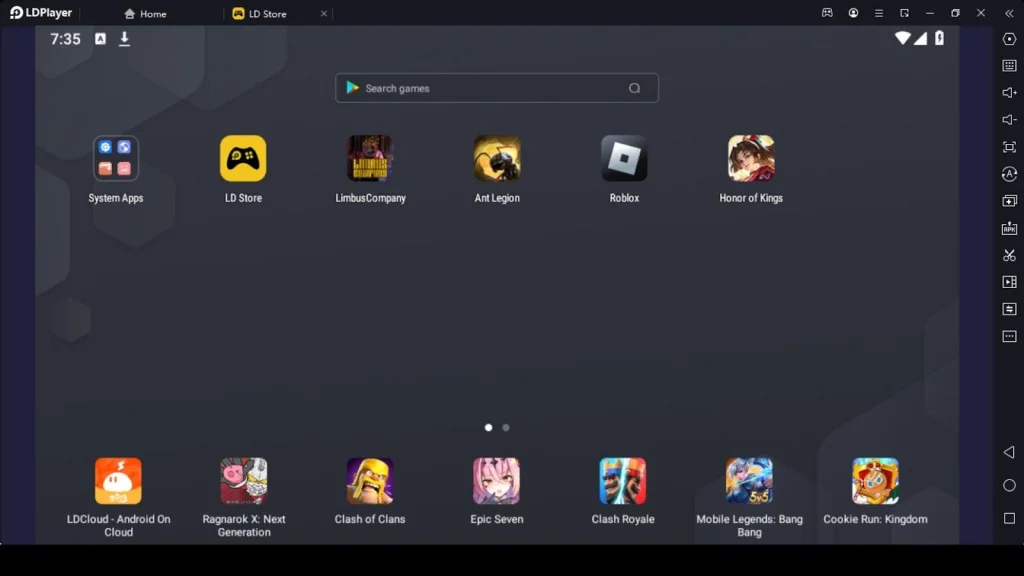Open the gamepad icon in title bar
The image size is (1024, 576).
click(827, 13)
